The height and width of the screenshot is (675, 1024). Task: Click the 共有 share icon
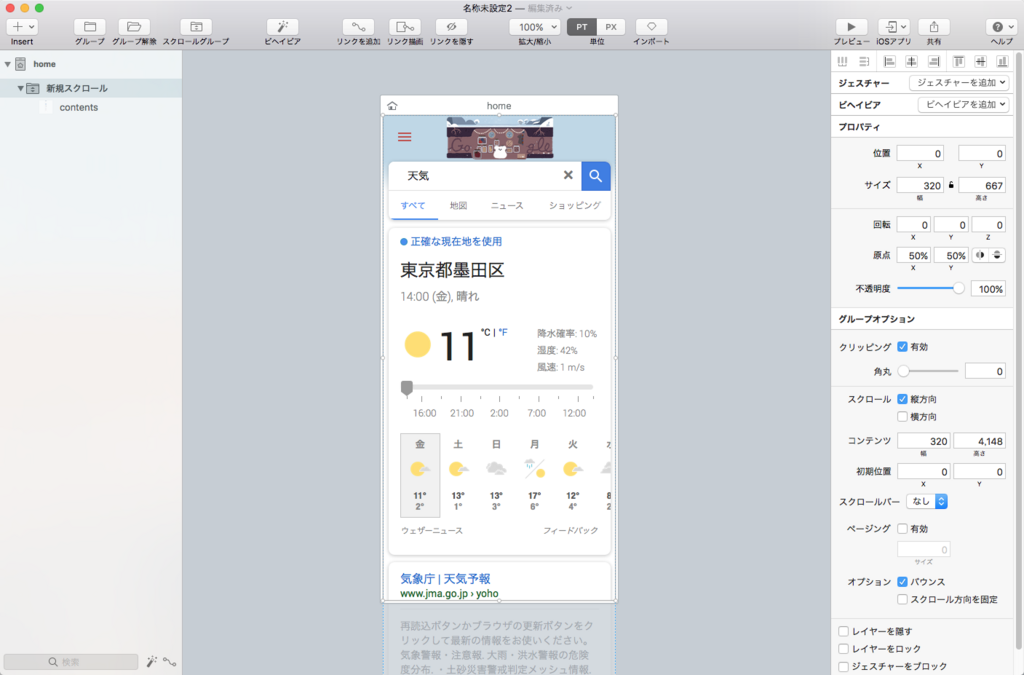(x=934, y=27)
